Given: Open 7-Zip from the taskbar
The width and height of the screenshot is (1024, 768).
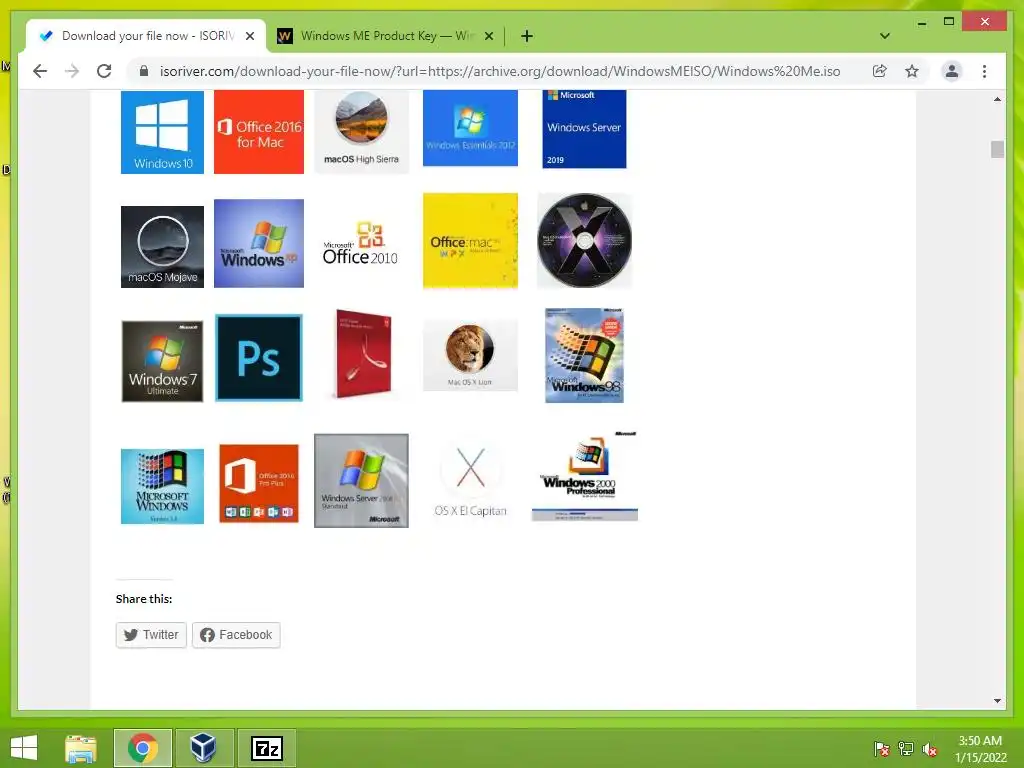Looking at the screenshot, I should pyautogui.click(x=266, y=748).
